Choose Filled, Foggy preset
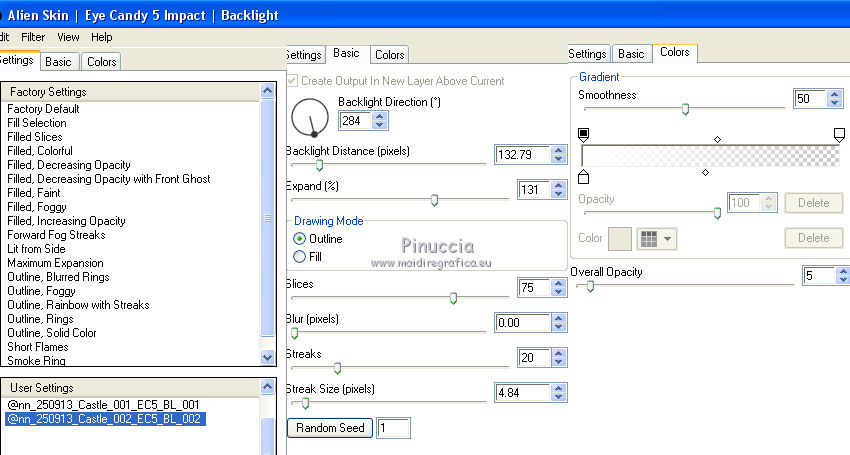 [37, 207]
